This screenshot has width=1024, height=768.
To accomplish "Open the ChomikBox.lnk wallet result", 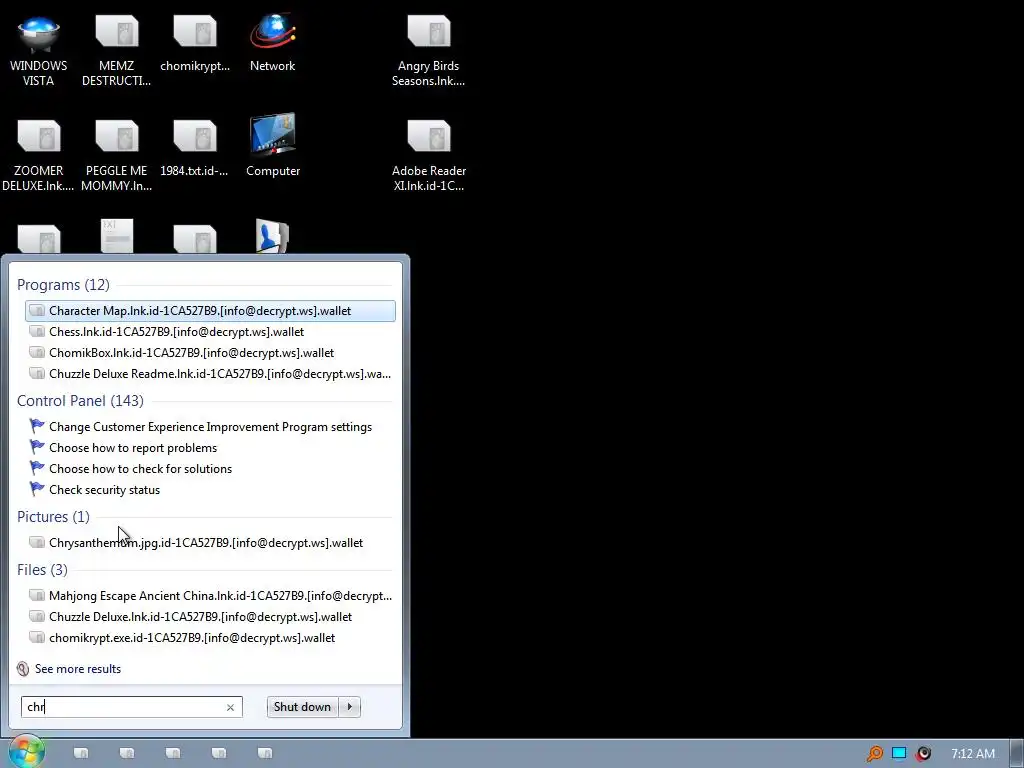I will pyautogui.click(x=210, y=353).
